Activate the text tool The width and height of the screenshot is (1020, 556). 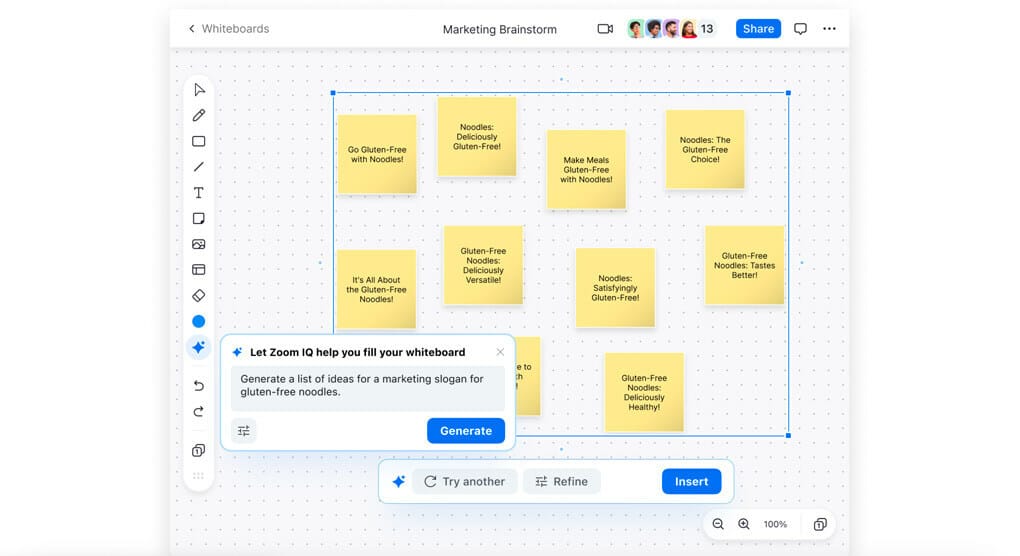point(199,192)
